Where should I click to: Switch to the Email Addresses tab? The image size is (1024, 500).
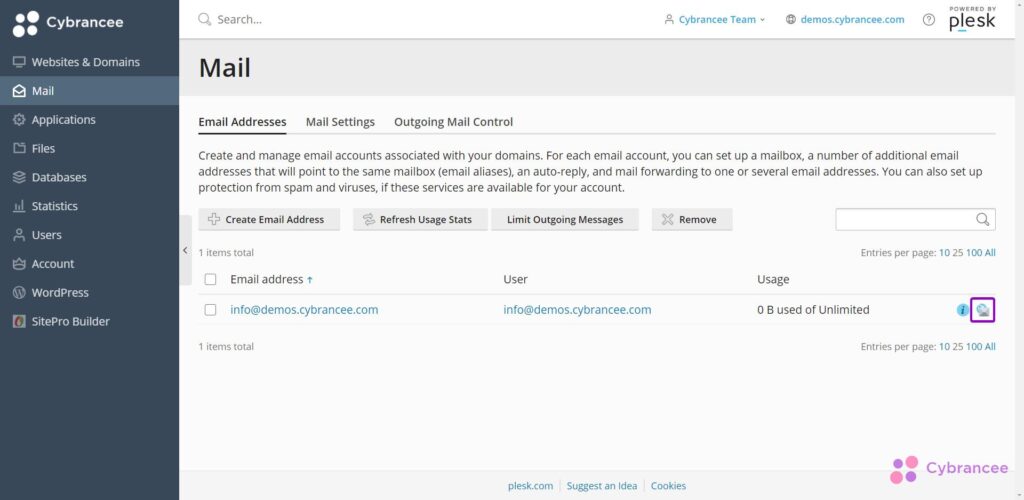(x=242, y=122)
